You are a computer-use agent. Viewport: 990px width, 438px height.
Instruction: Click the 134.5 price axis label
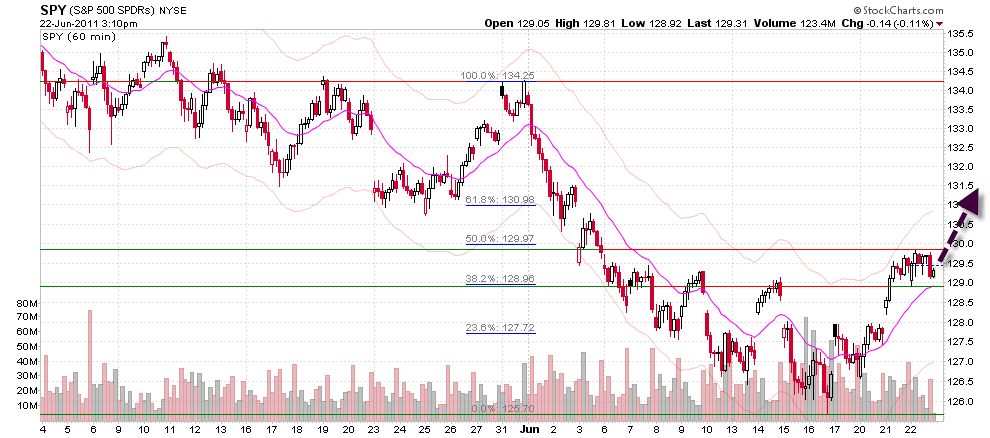(x=960, y=71)
